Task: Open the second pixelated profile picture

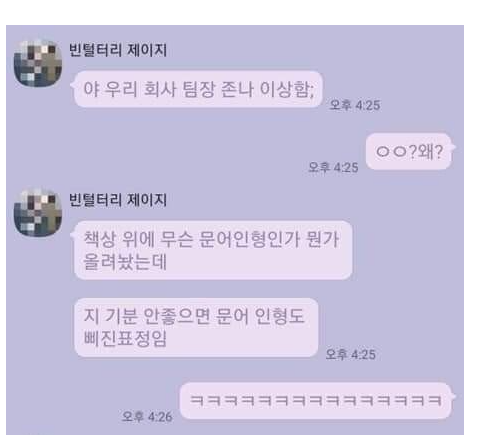Action: tap(38, 213)
